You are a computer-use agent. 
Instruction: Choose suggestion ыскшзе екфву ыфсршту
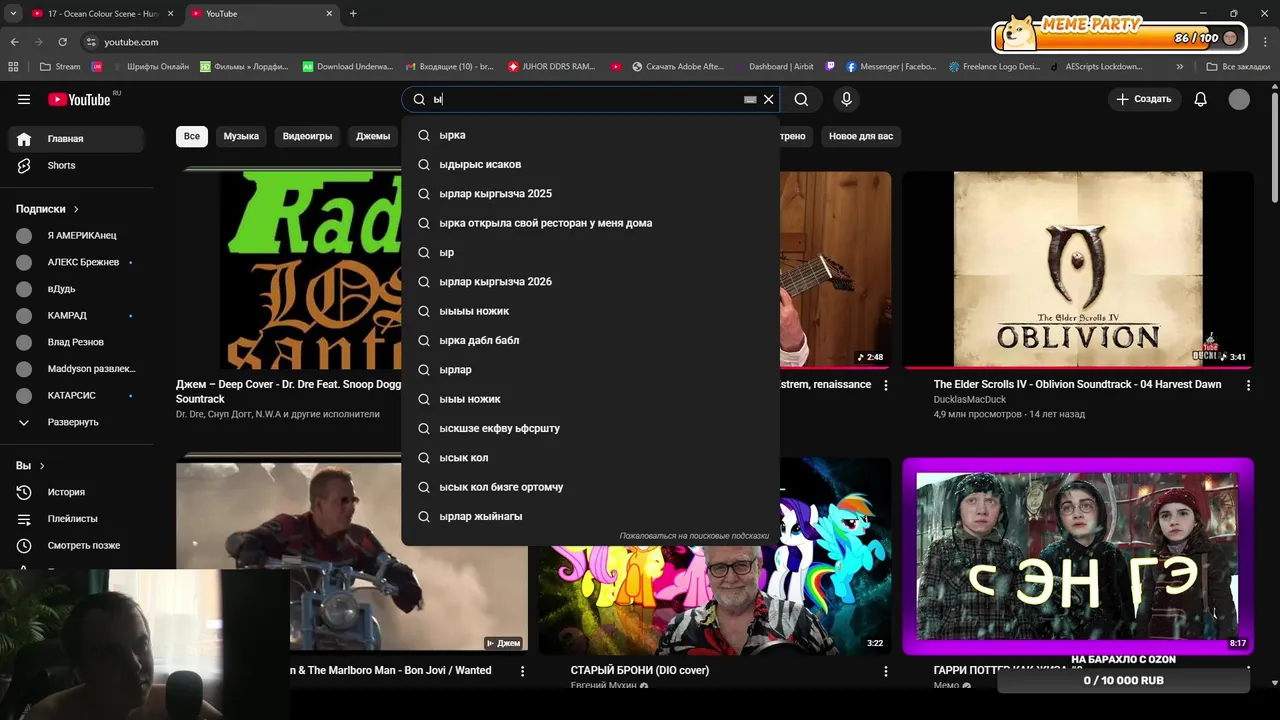coord(590,428)
